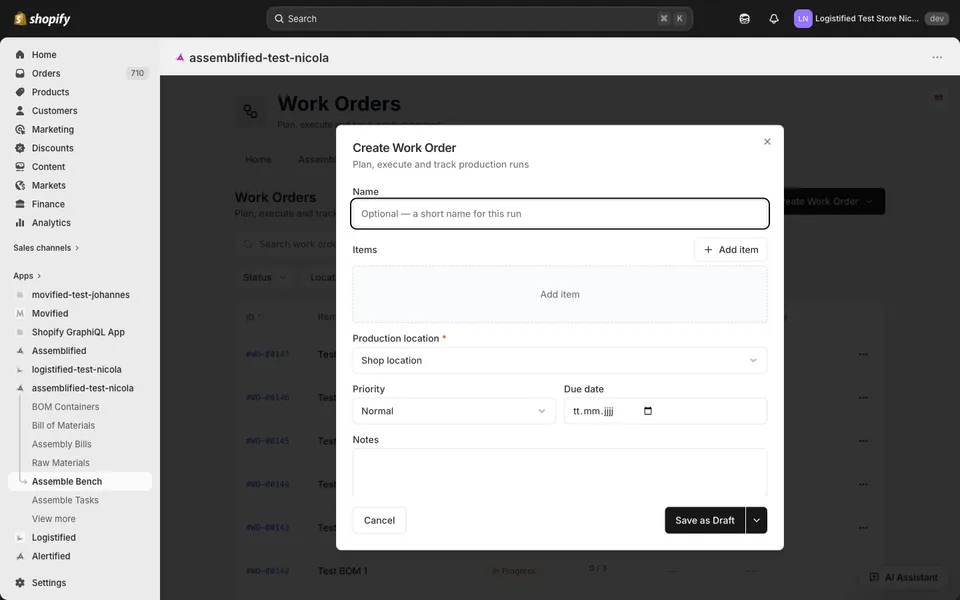Select the Orders inbox icon
This screenshot has width=960, height=600.
point(20,73)
